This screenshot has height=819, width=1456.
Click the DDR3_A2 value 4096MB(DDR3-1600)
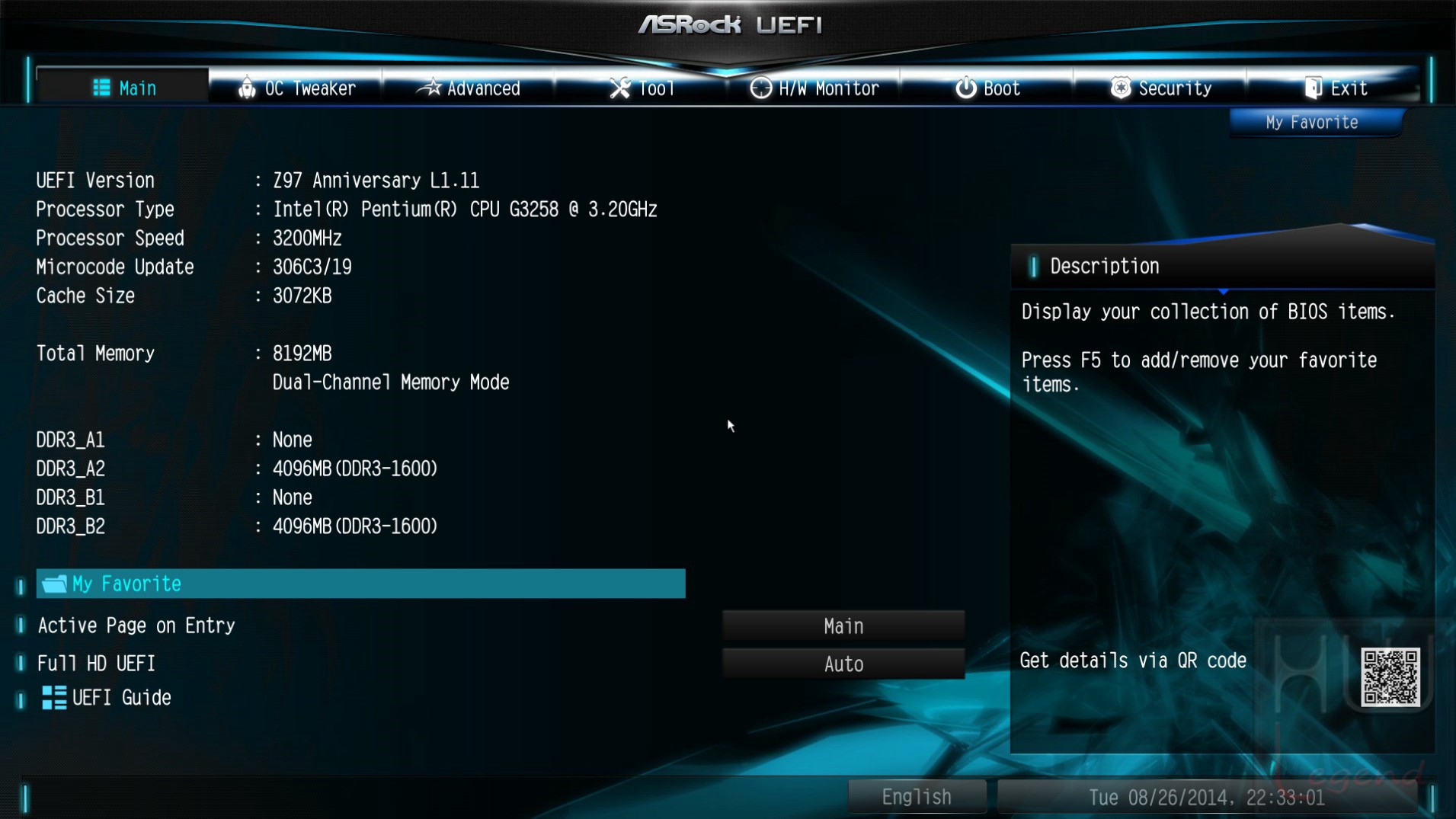355,469
